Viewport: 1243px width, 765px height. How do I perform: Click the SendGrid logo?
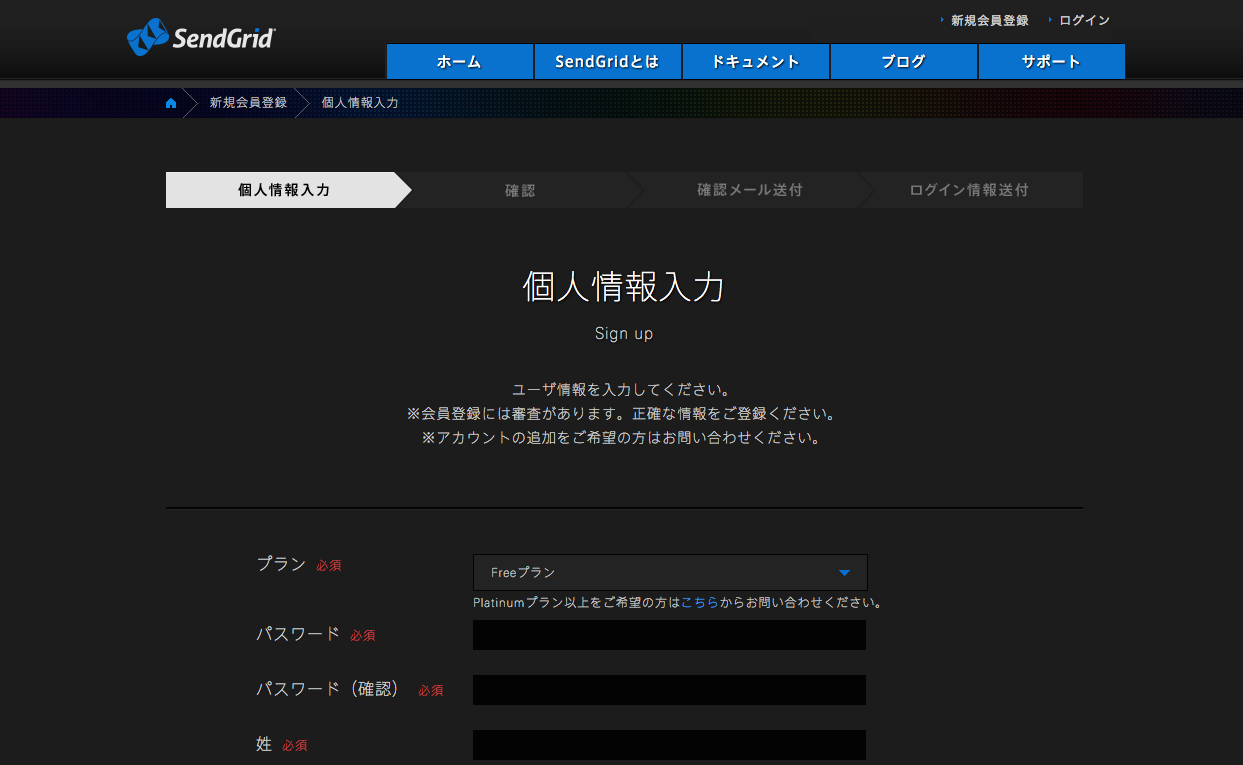tap(201, 38)
